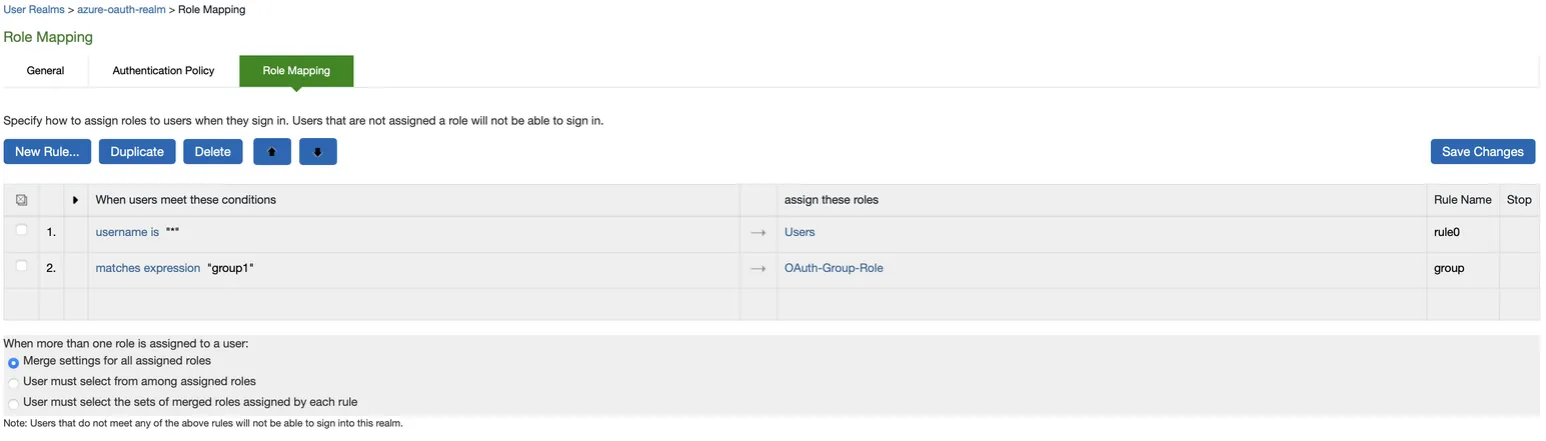Check the box for rule 2
Image resolution: width=1546 pixels, height=441 pixels.
coord(22,267)
